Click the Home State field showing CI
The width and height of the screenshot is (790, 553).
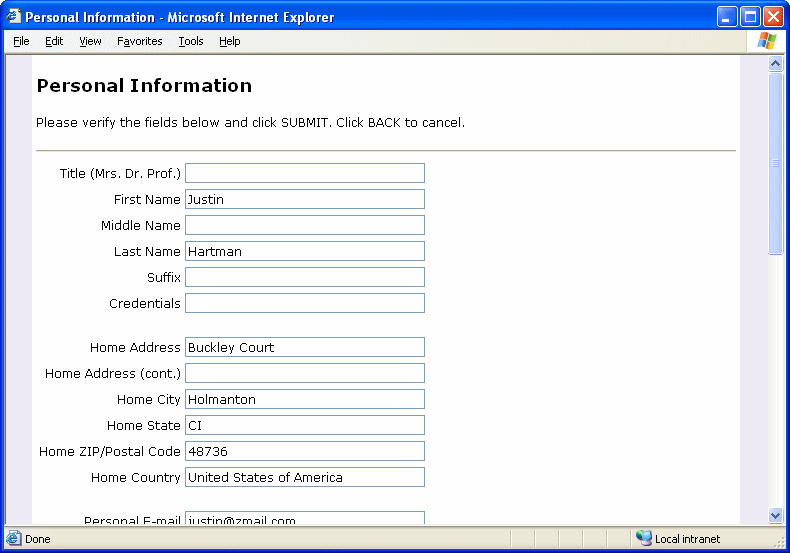tap(304, 425)
